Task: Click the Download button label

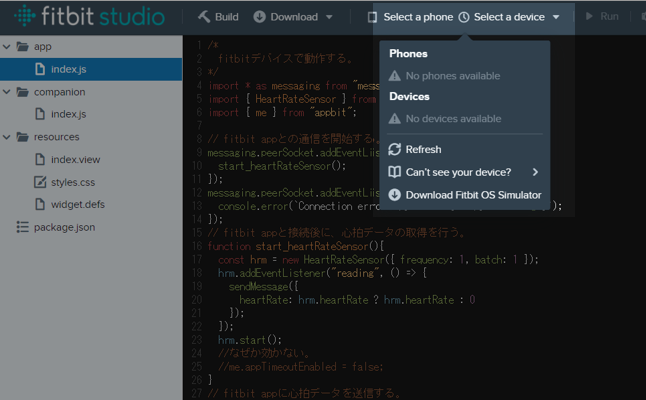Action: pyautogui.click(x=294, y=17)
